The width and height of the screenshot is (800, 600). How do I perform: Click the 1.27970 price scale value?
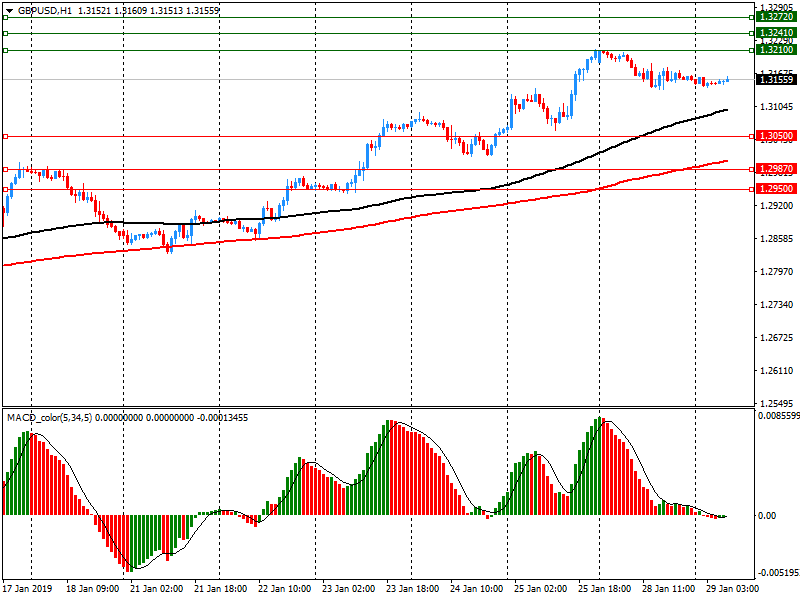click(777, 272)
